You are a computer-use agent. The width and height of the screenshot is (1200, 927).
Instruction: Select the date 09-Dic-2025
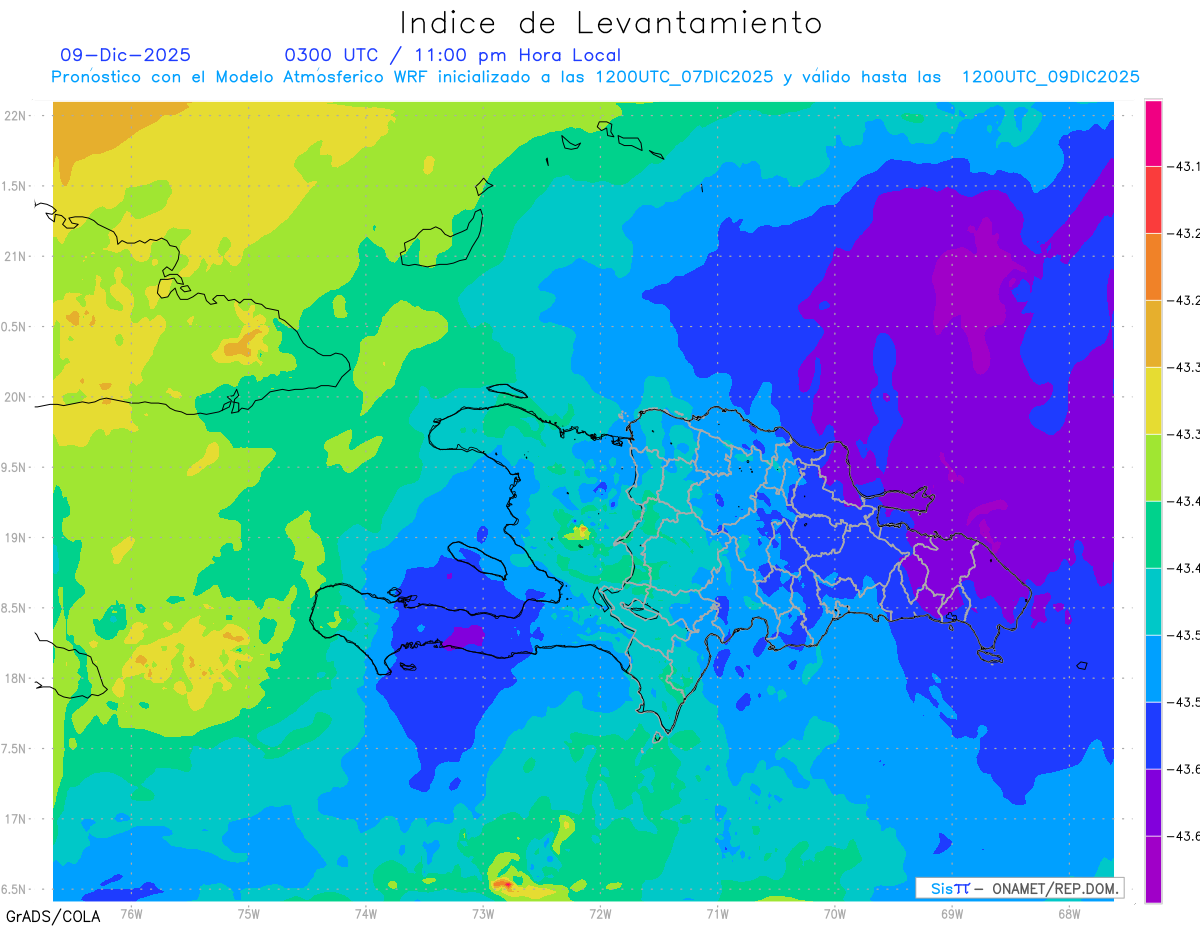[x=125, y=55]
